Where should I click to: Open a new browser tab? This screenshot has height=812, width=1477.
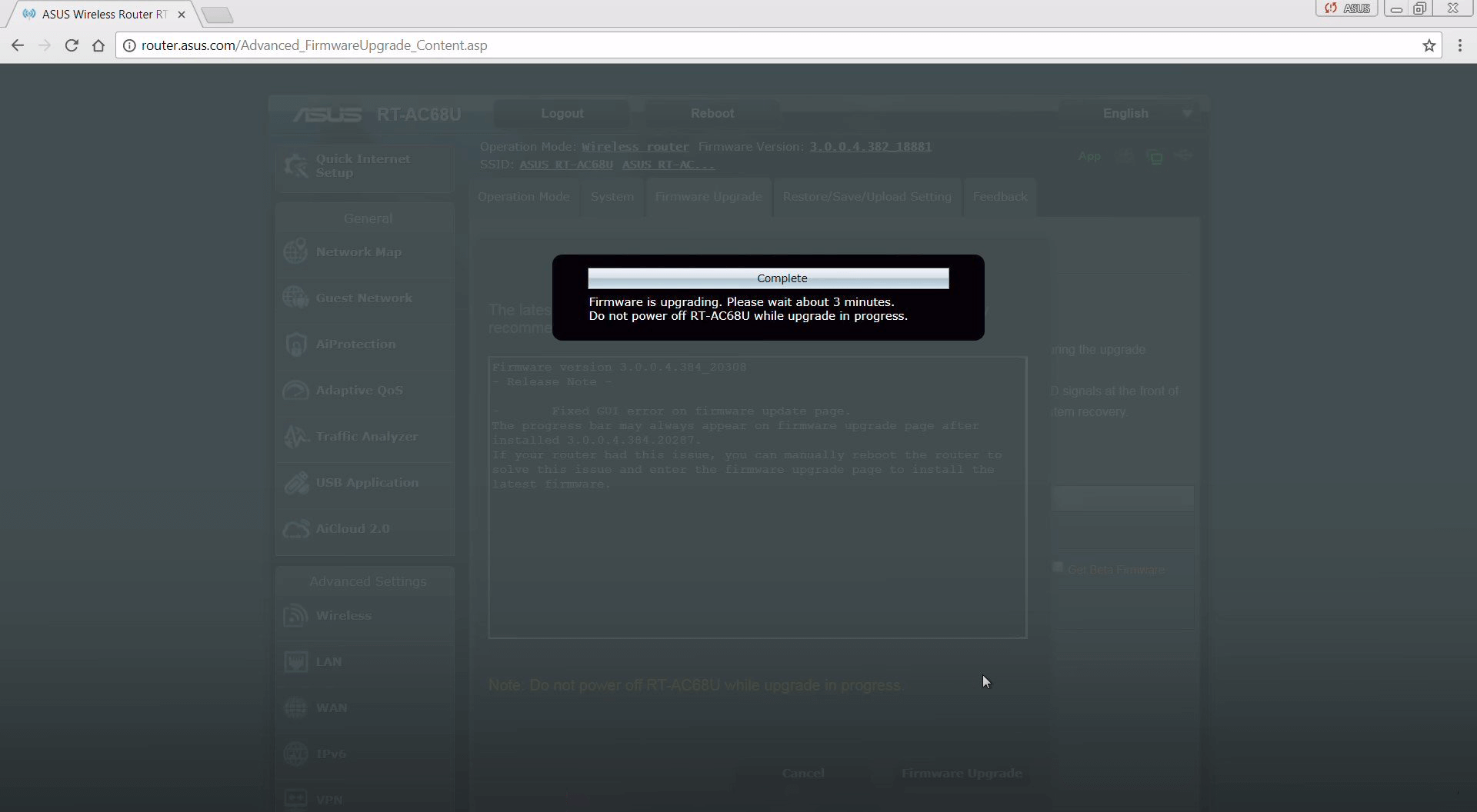click(x=217, y=15)
